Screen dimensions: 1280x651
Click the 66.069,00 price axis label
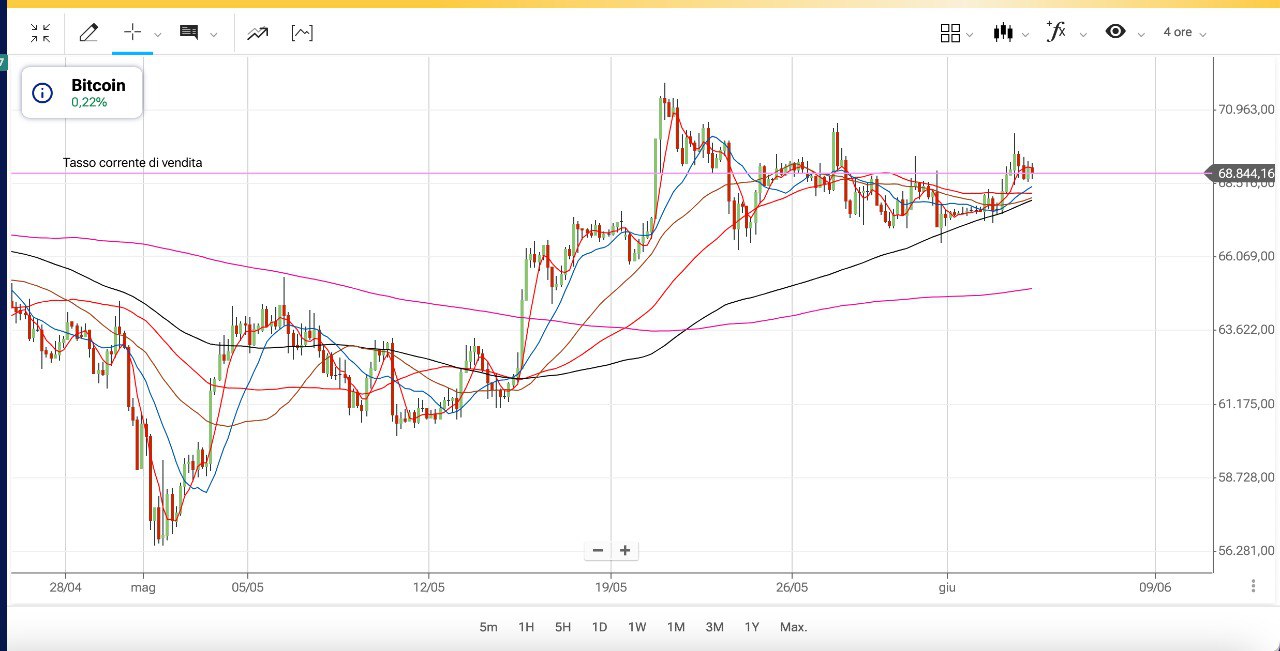pyautogui.click(x=1246, y=256)
